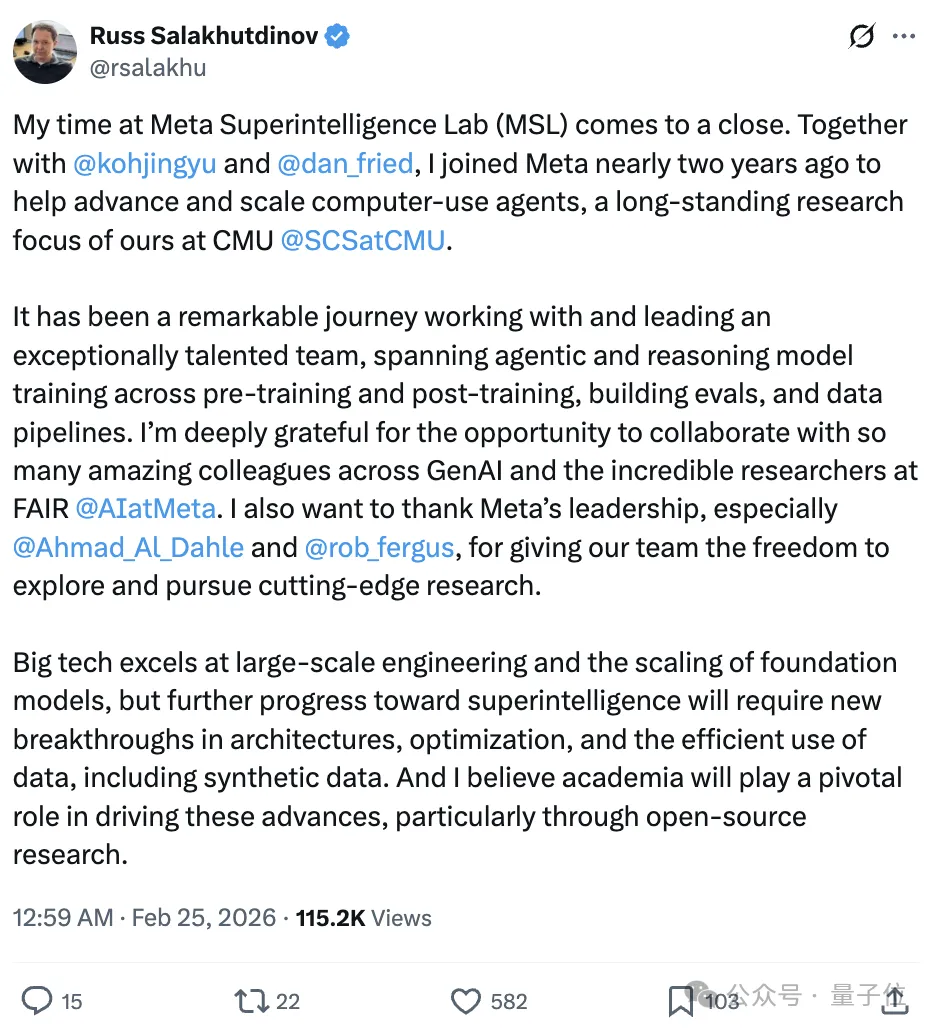Open the @dan_fried mention link
The image size is (936, 1032).
[346, 163]
